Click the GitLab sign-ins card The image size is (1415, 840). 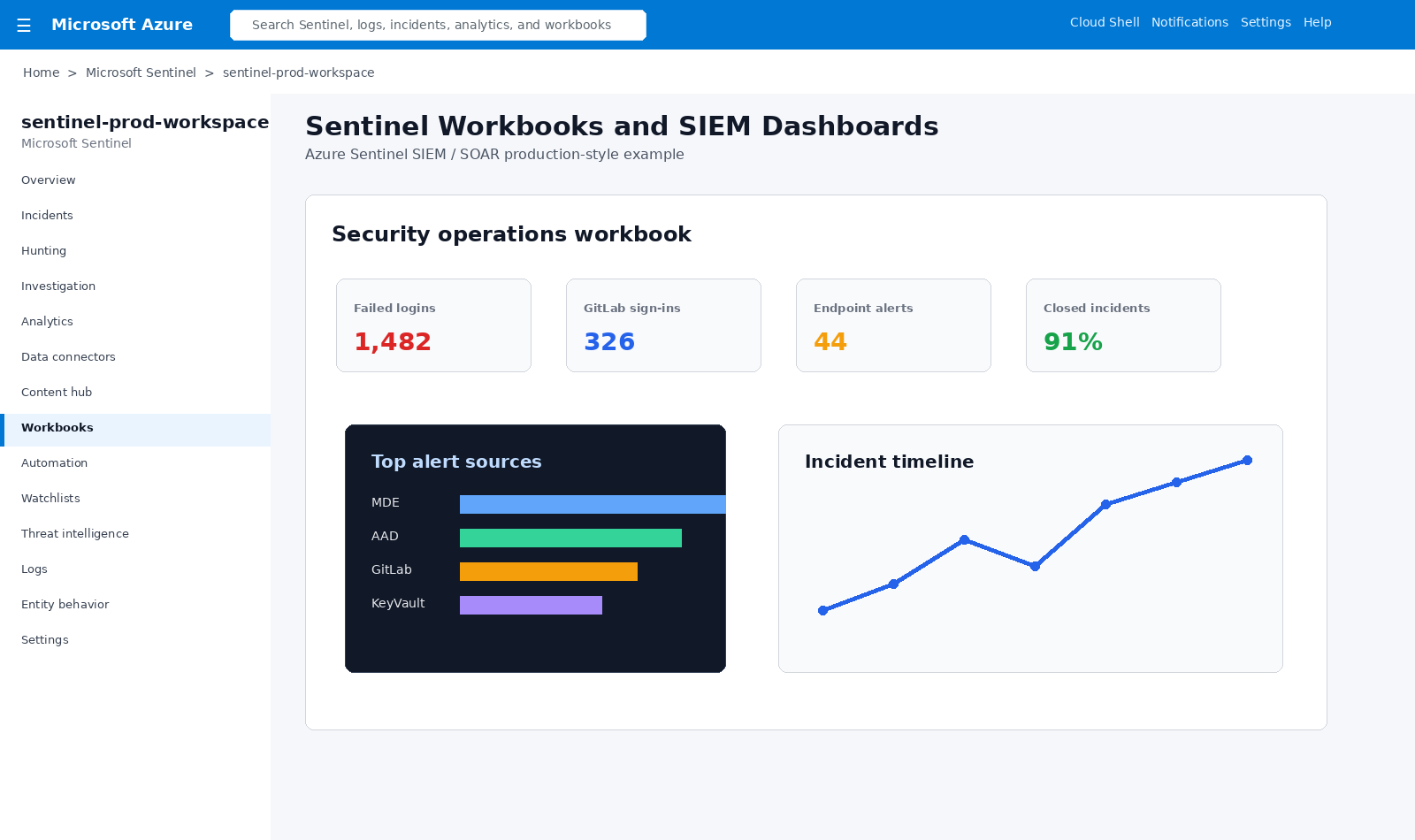pyautogui.click(x=663, y=325)
